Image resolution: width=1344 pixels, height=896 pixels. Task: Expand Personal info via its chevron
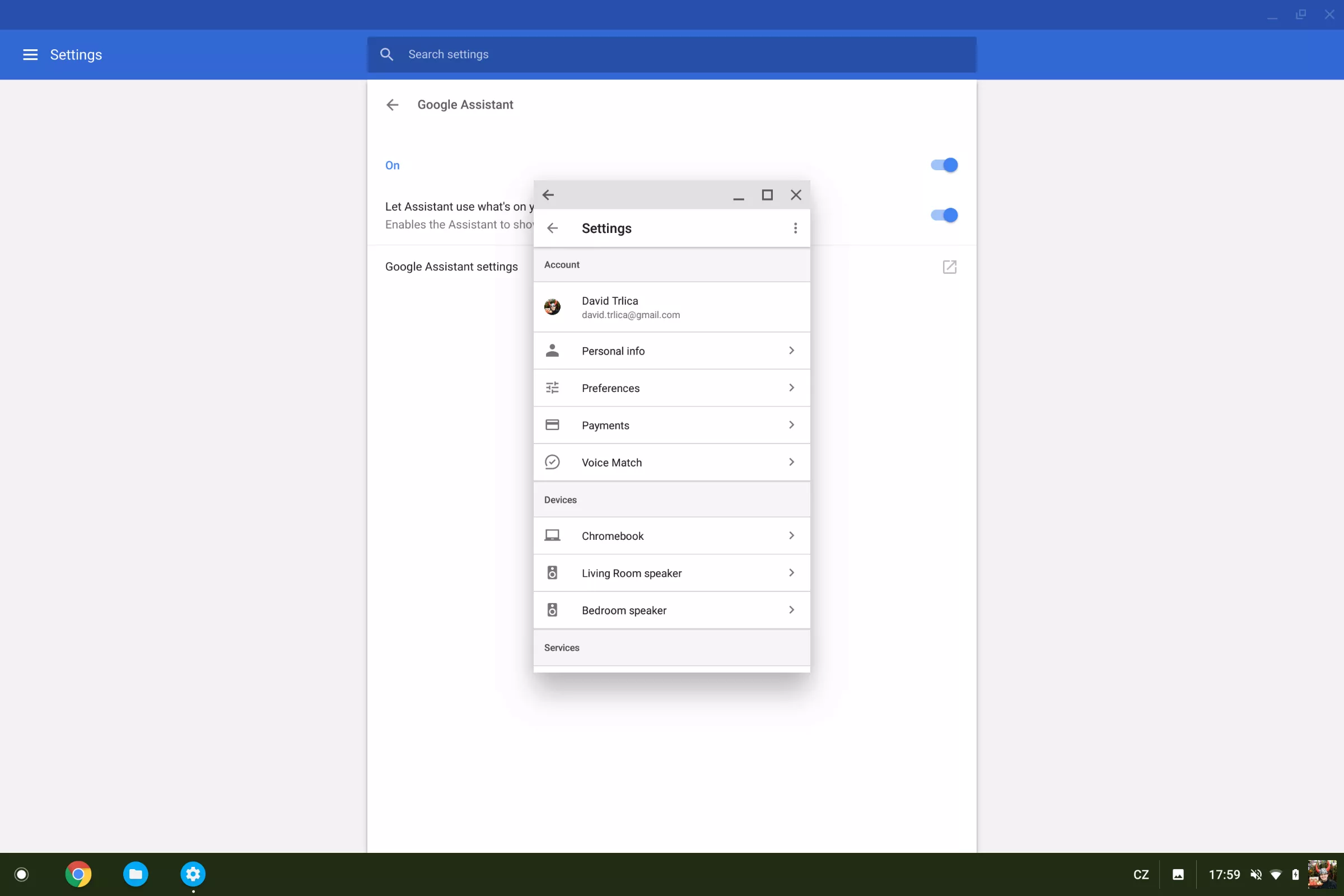point(791,351)
